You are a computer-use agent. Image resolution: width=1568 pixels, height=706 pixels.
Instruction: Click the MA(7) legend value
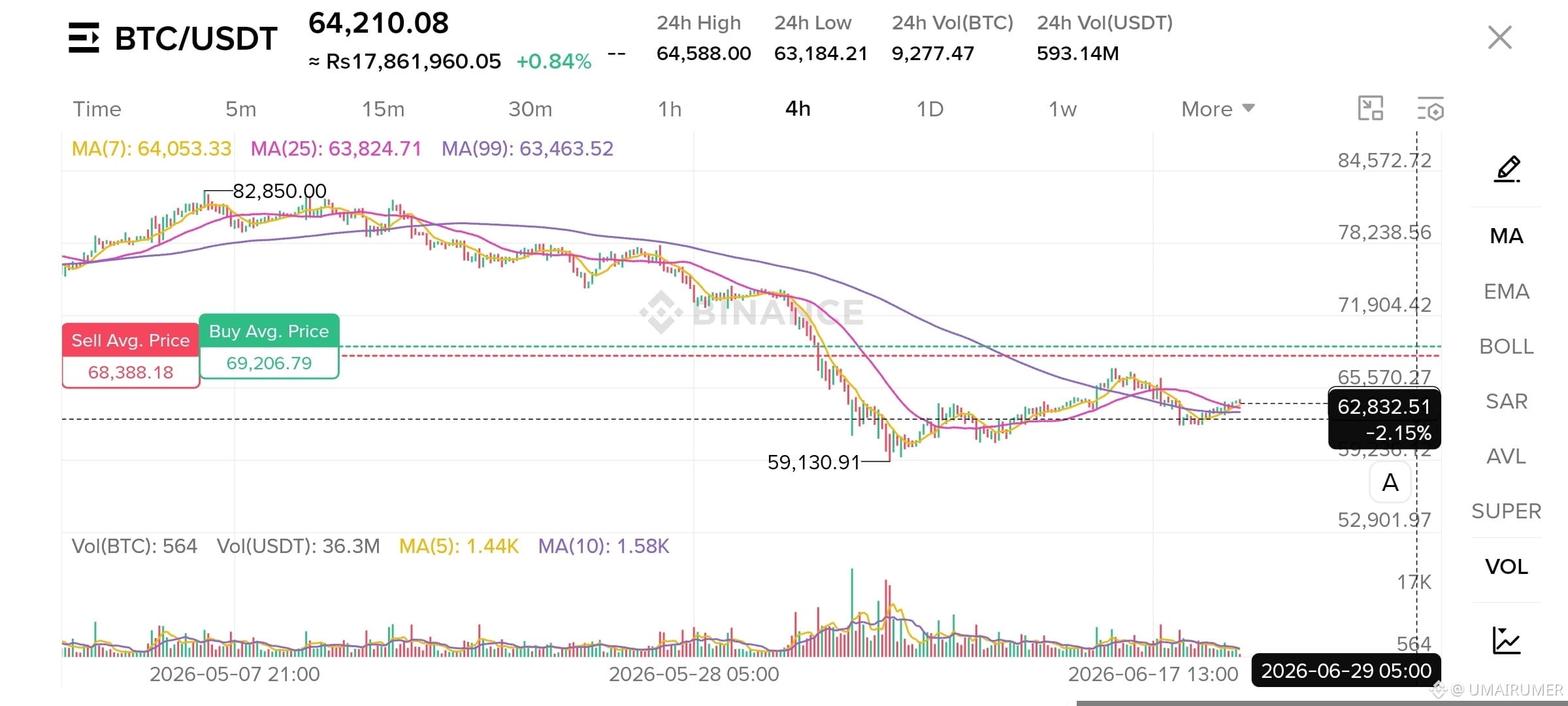coord(152,148)
